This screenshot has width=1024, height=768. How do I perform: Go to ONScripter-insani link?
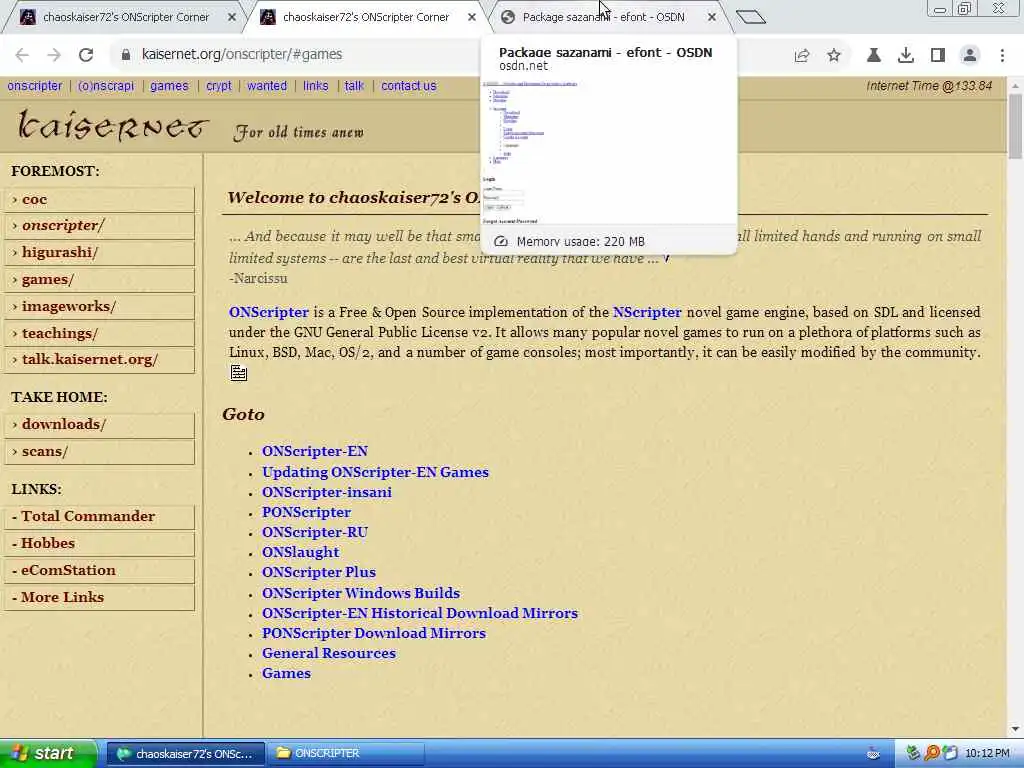click(x=327, y=492)
